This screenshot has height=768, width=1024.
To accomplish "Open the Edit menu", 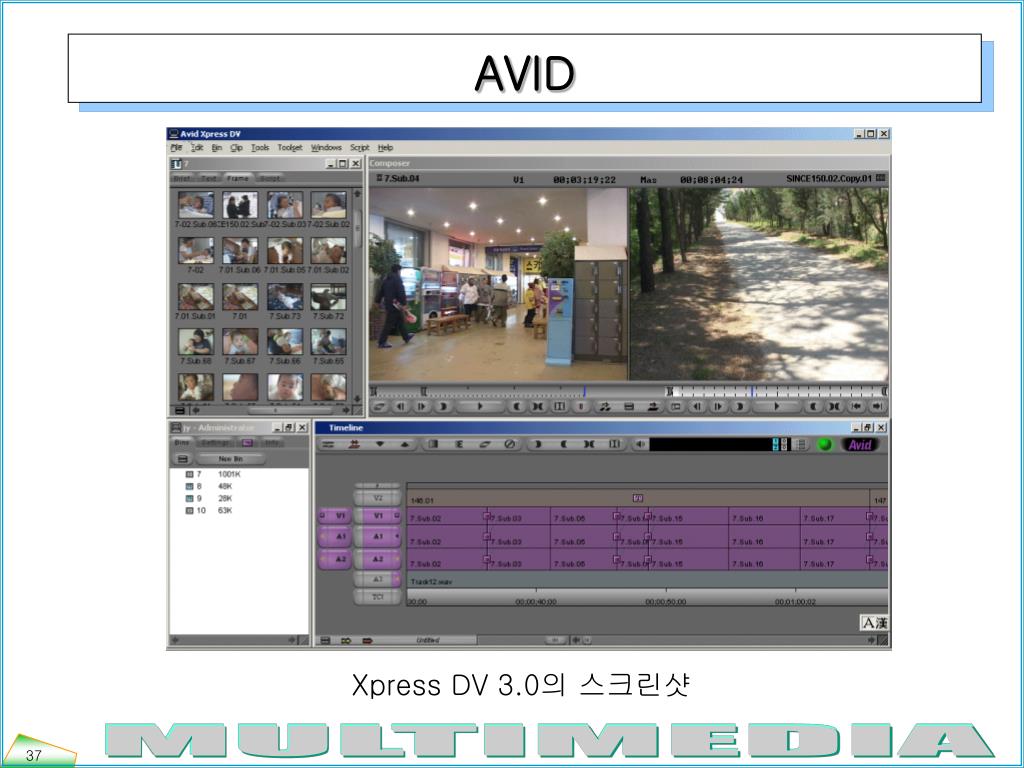I will pyautogui.click(x=197, y=148).
